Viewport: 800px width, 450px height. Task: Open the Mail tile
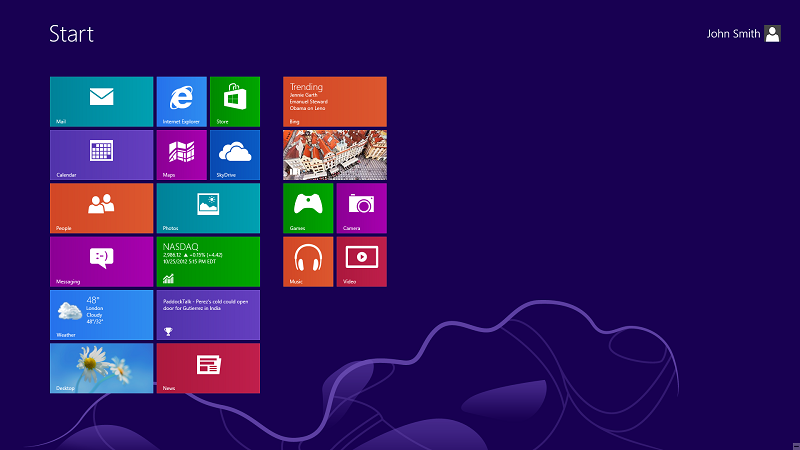click(x=102, y=102)
